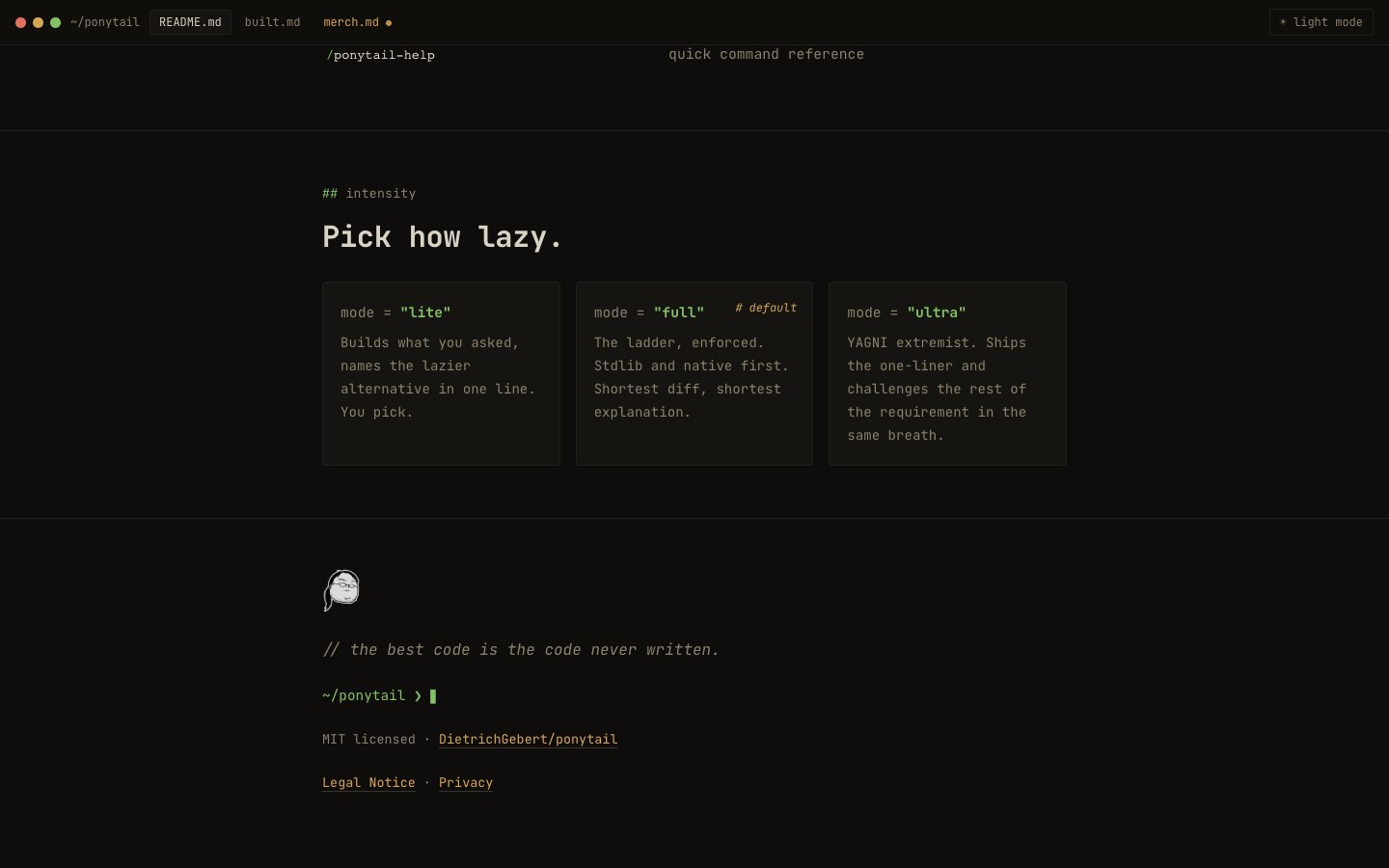Switch to the merch.md tab
This screenshot has height=868, width=1389.
coord(357,22)
